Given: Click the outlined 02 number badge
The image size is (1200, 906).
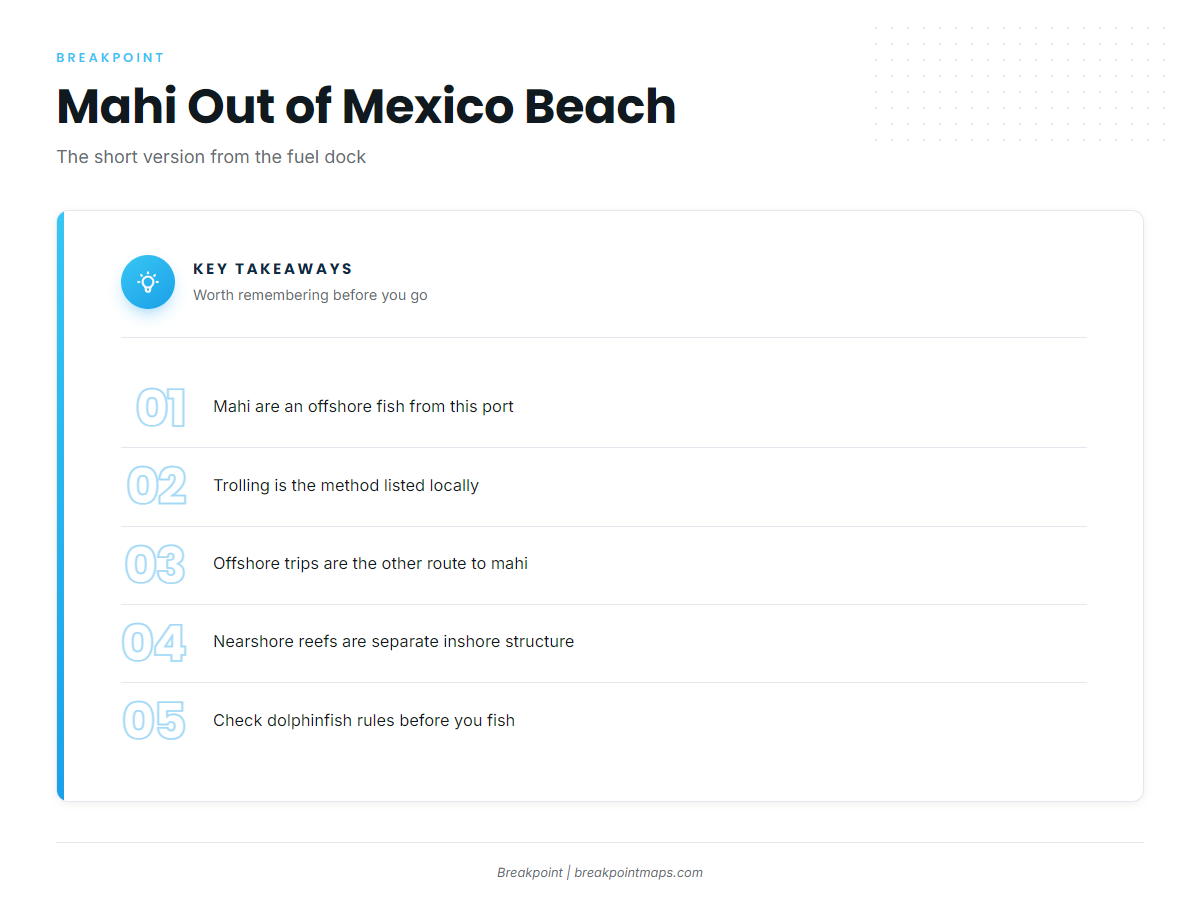Looking at the screenshot, I should click(x=157, y=486).
